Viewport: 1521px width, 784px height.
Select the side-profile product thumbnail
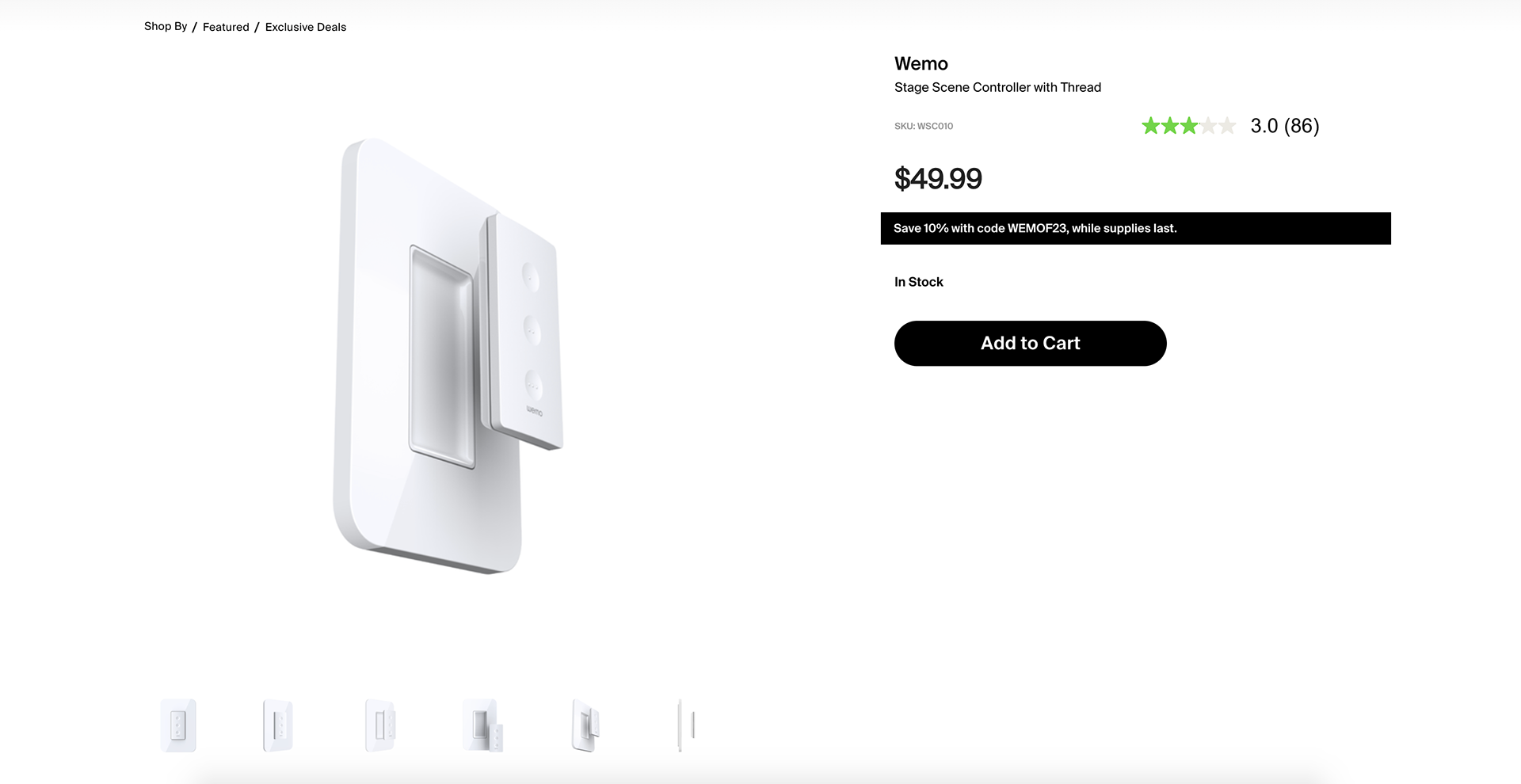686,725
